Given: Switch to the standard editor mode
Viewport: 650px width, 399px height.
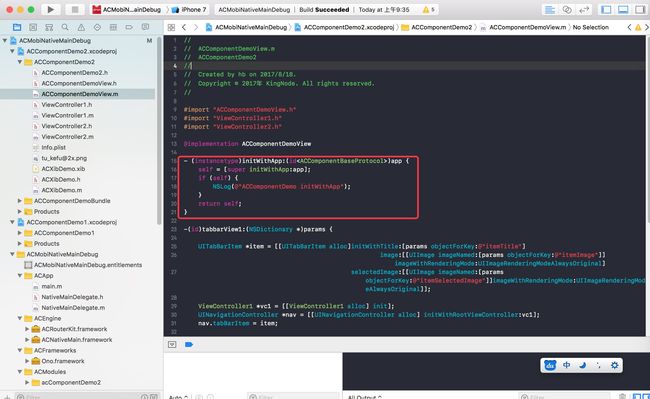Looking at the screenshot, I should click(x=550, y=10).
